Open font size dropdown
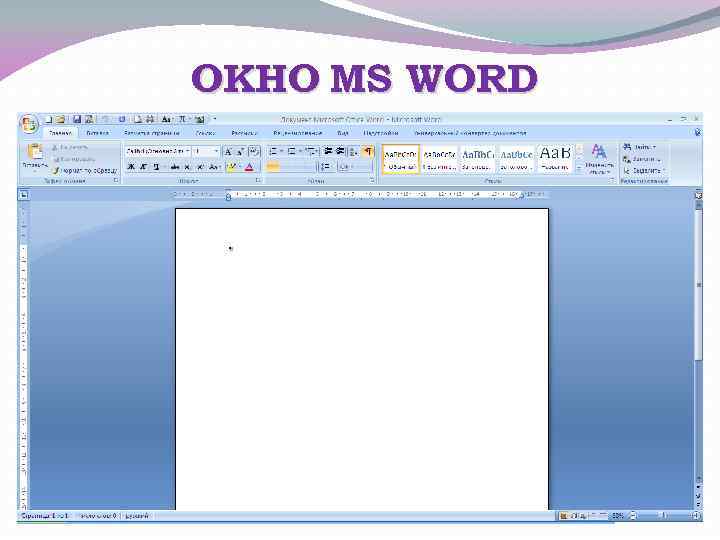720x540 pixels. (216, 151)
